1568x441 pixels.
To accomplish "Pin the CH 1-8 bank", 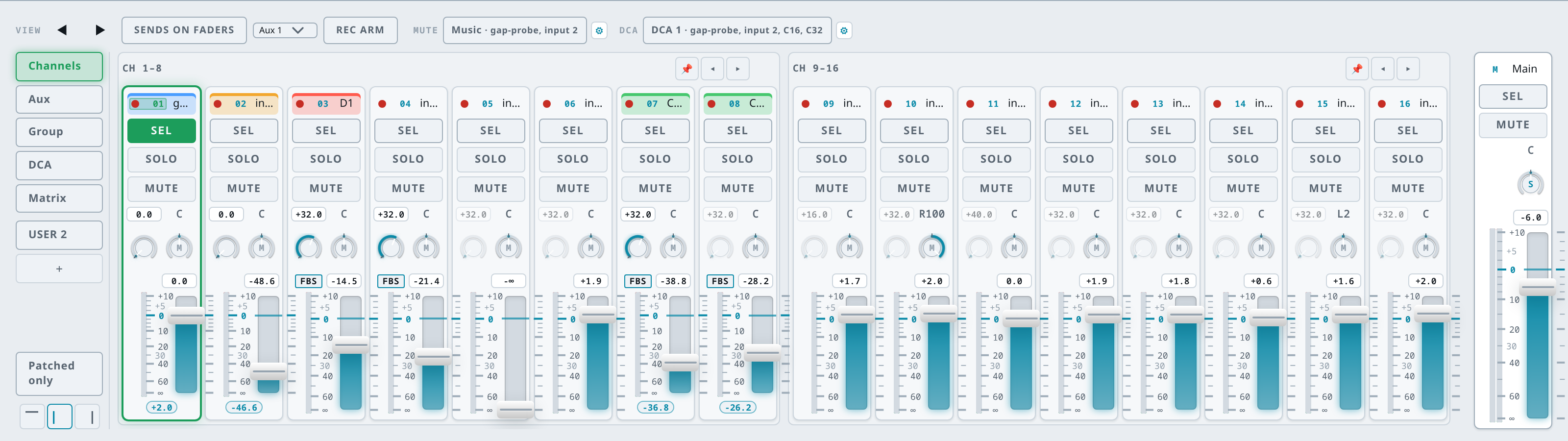I will point(686,69).
